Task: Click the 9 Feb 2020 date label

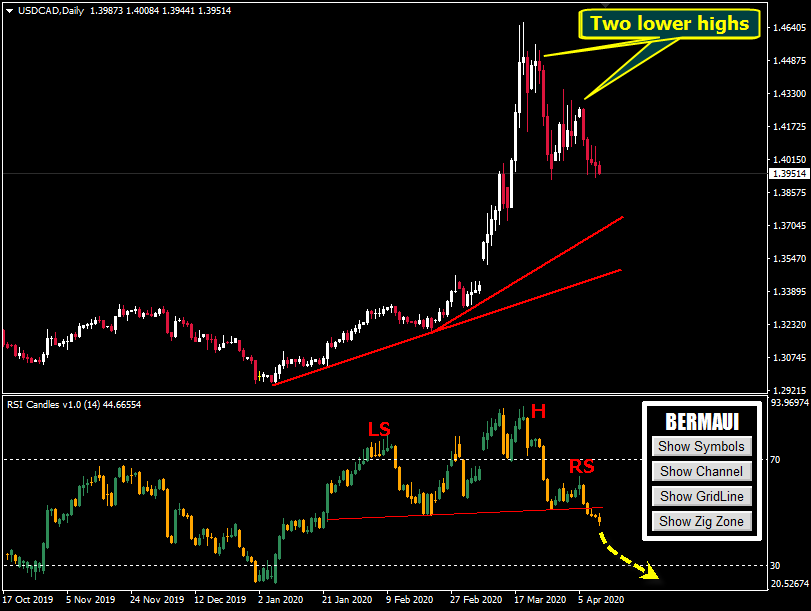Action: pyautogui.click(x=410, y=600)
